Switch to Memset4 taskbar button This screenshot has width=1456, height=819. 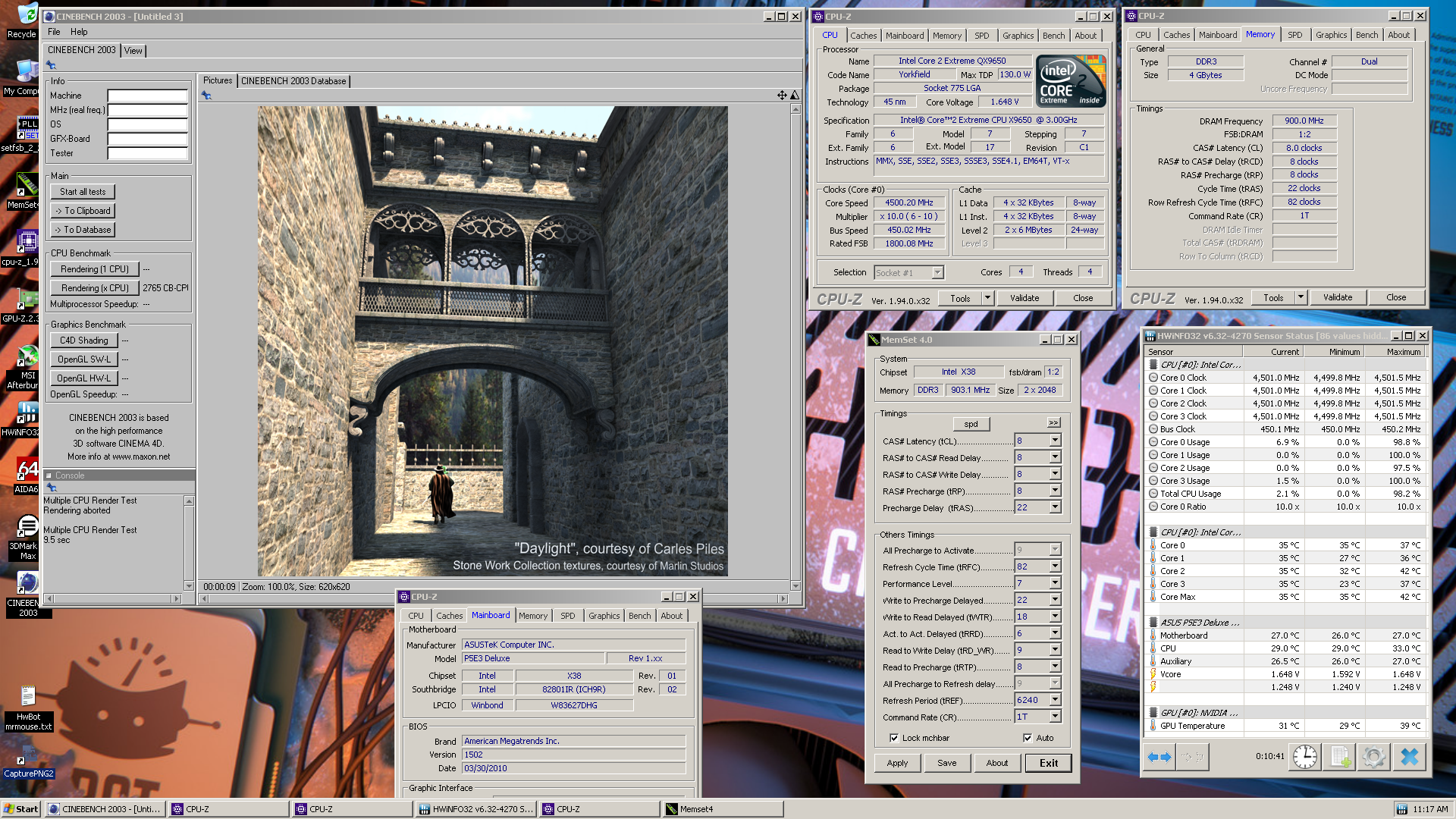pyautogui.click(x=722, y=809)
